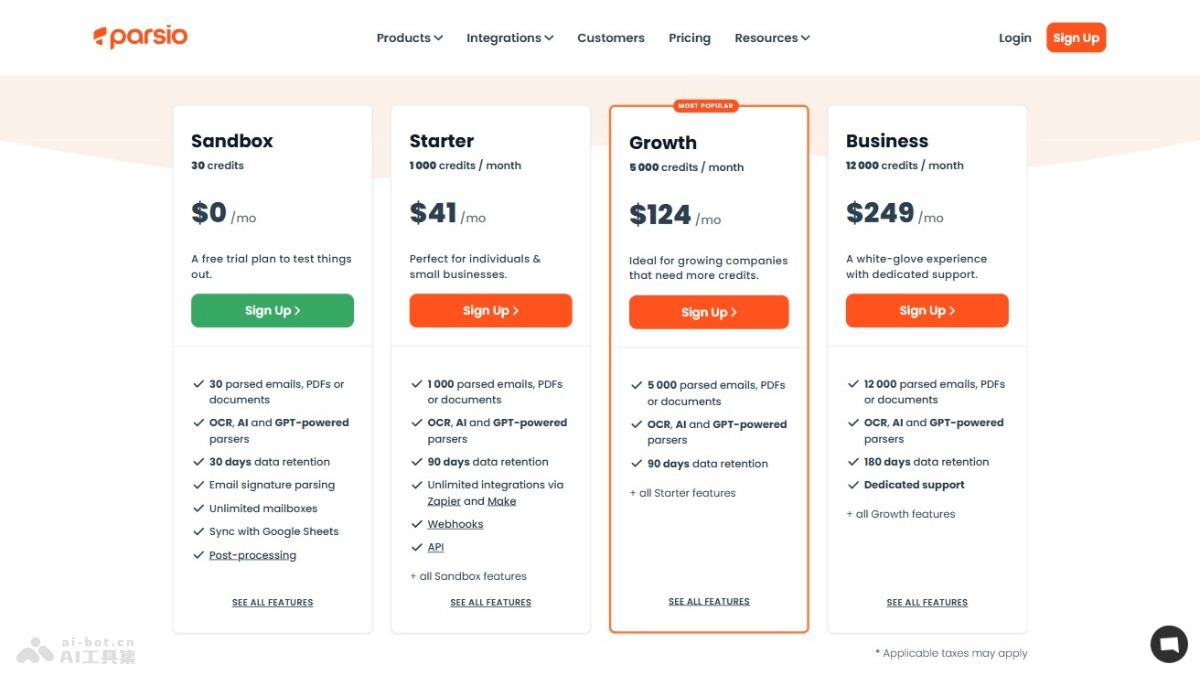Follow the Zapier integration link
Screen dimensions: 1200x675
[444, 501]
